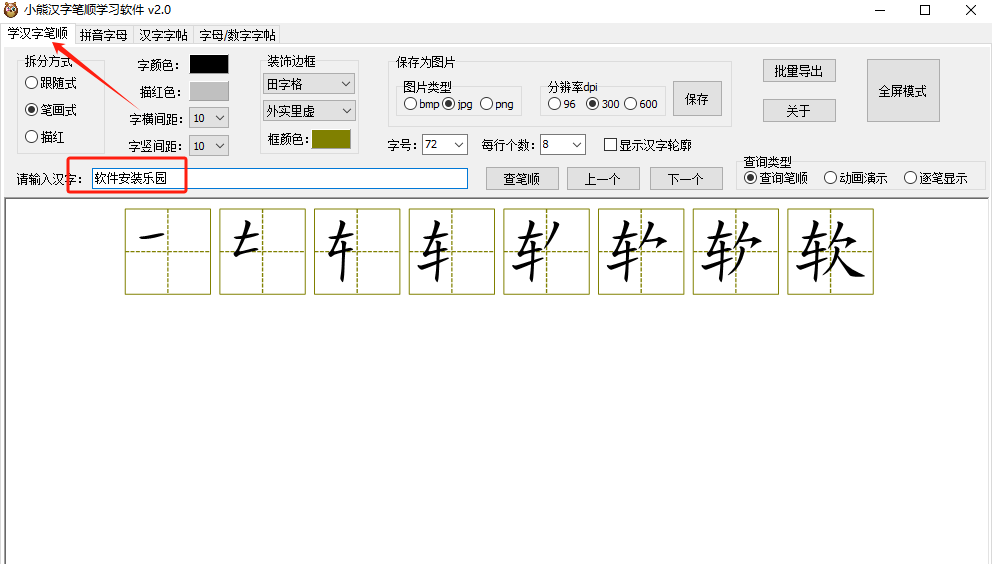The image size is (992, 564).
Task: Click the 全屏模式 button
Action: click(902, 91)
